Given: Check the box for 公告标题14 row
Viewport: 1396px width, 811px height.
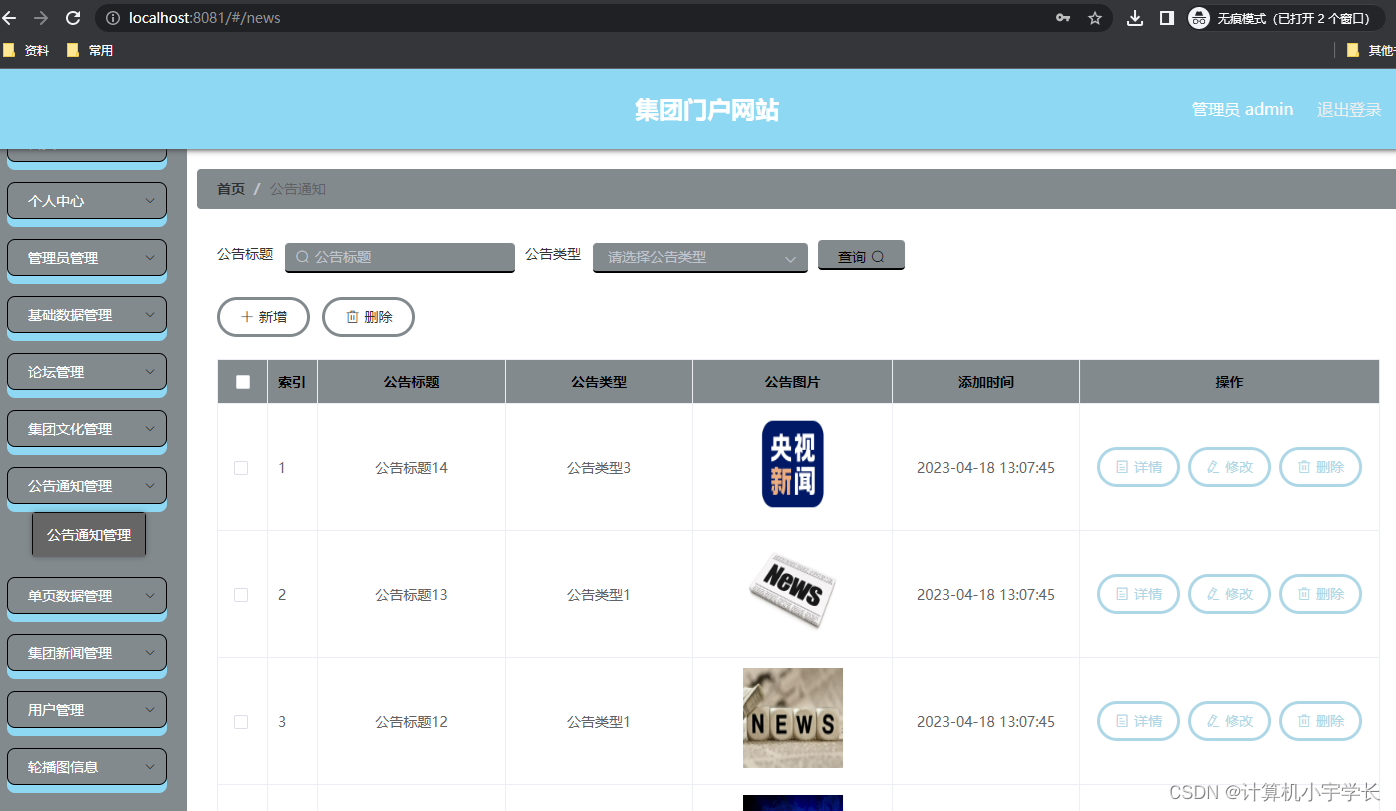Looking at the screenshot, I should (241, 468).
